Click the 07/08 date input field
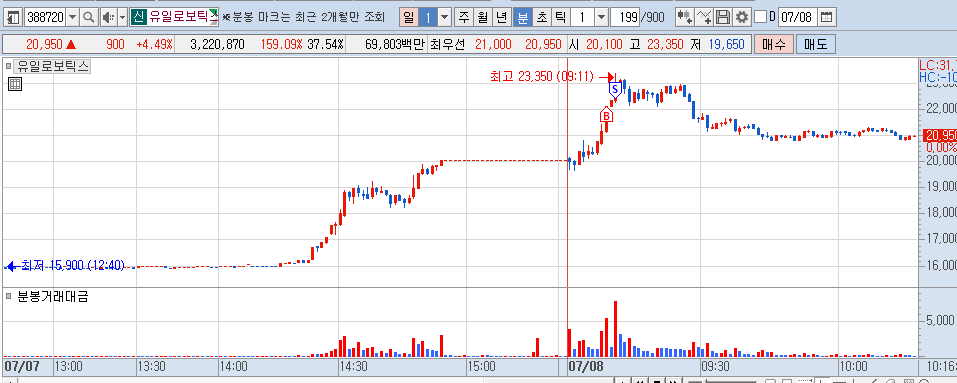 pyautogui.click(x=796, y=17)
